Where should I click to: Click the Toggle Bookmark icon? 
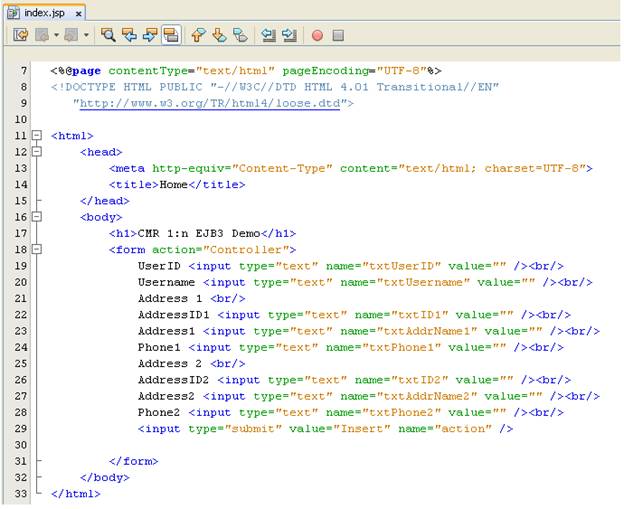pyautogui.click(x=240, y=35)
